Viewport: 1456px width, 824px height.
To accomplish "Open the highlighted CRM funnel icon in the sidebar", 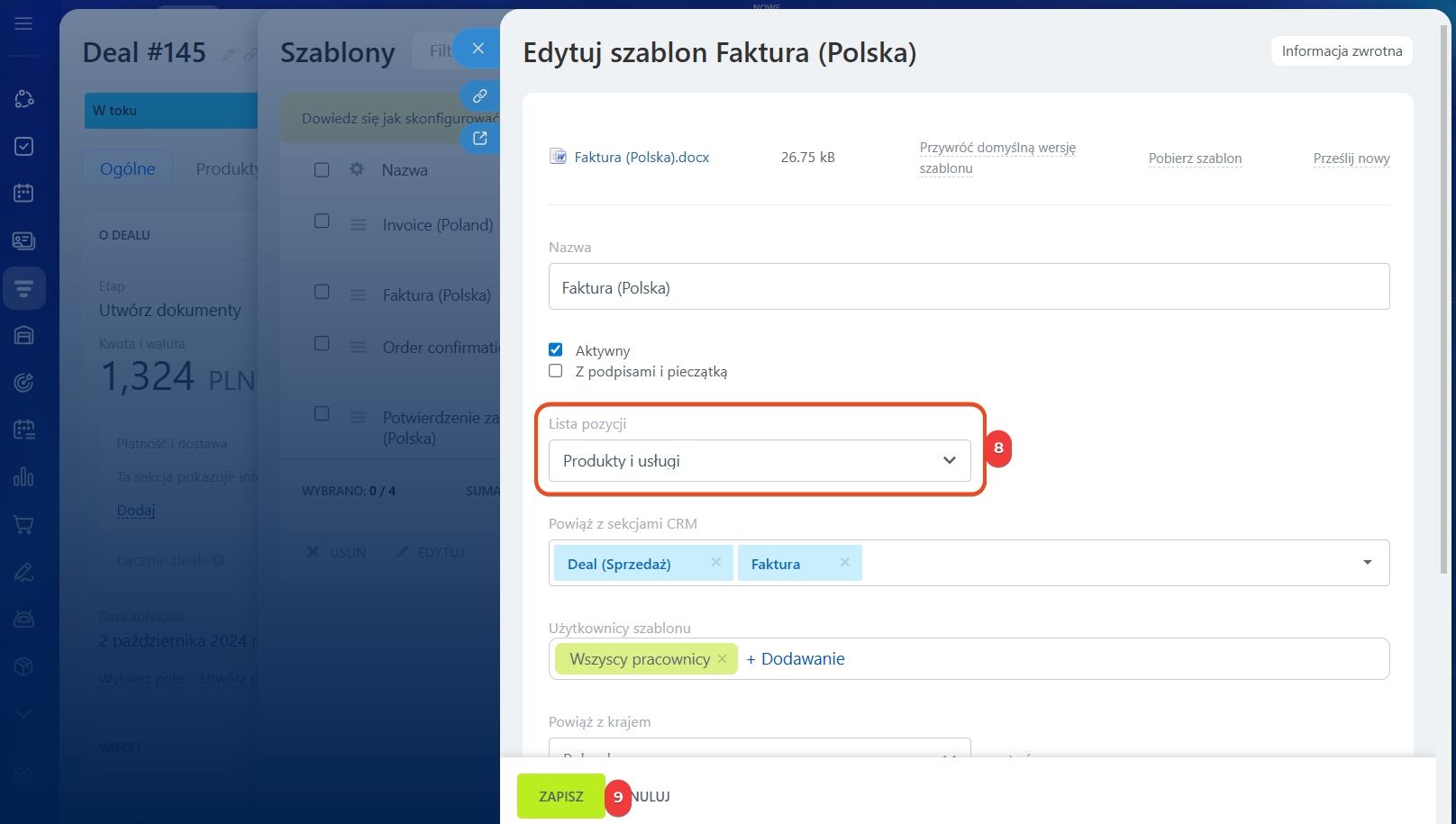I will (x=24, y=288).
